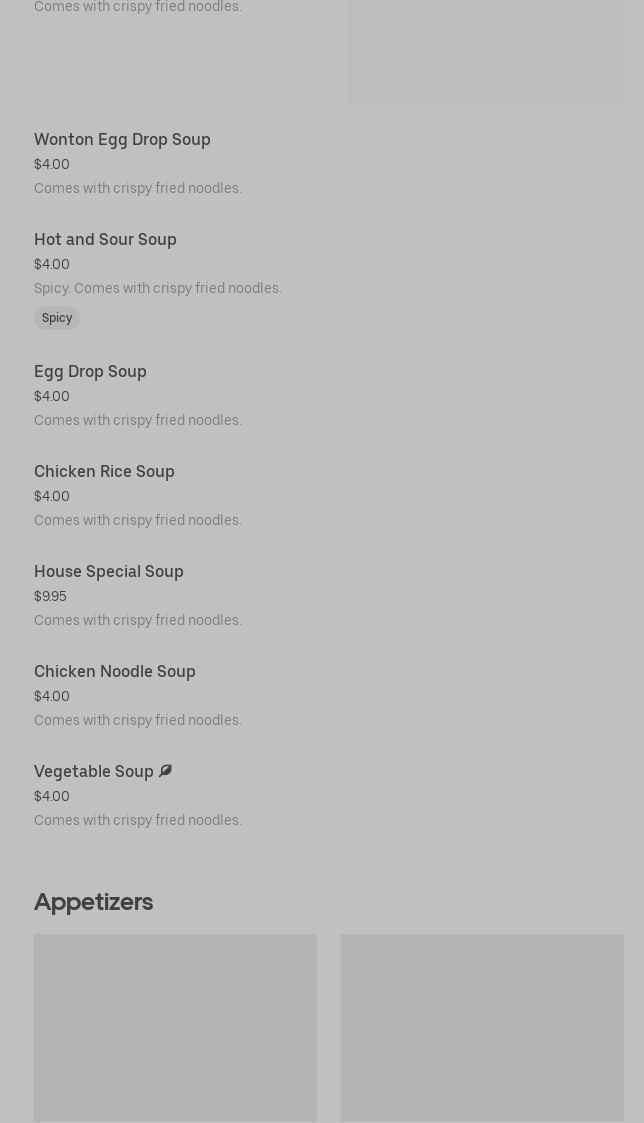Choose Egg Drop Soup from the menu

coord(90,372)
